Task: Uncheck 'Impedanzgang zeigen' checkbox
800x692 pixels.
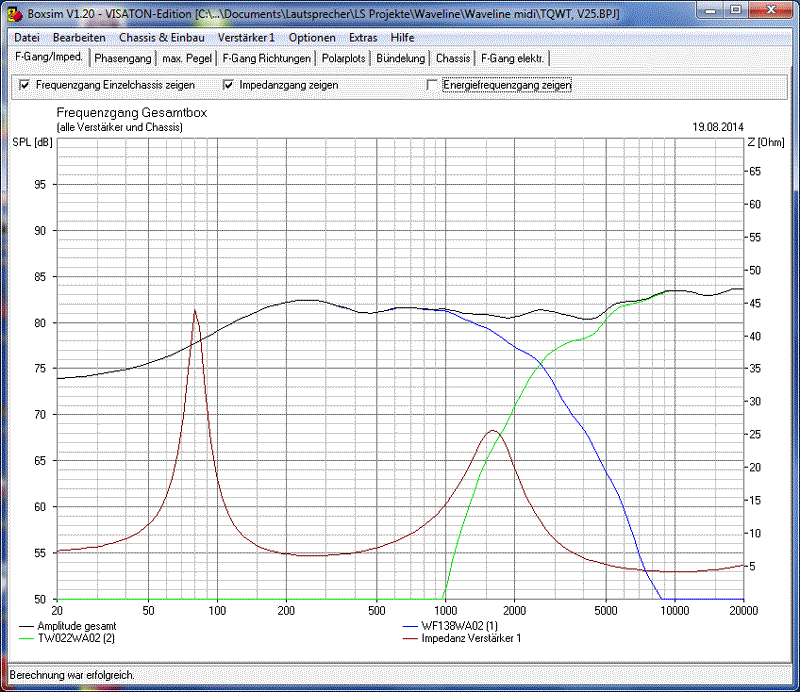Action: [229, 86]
